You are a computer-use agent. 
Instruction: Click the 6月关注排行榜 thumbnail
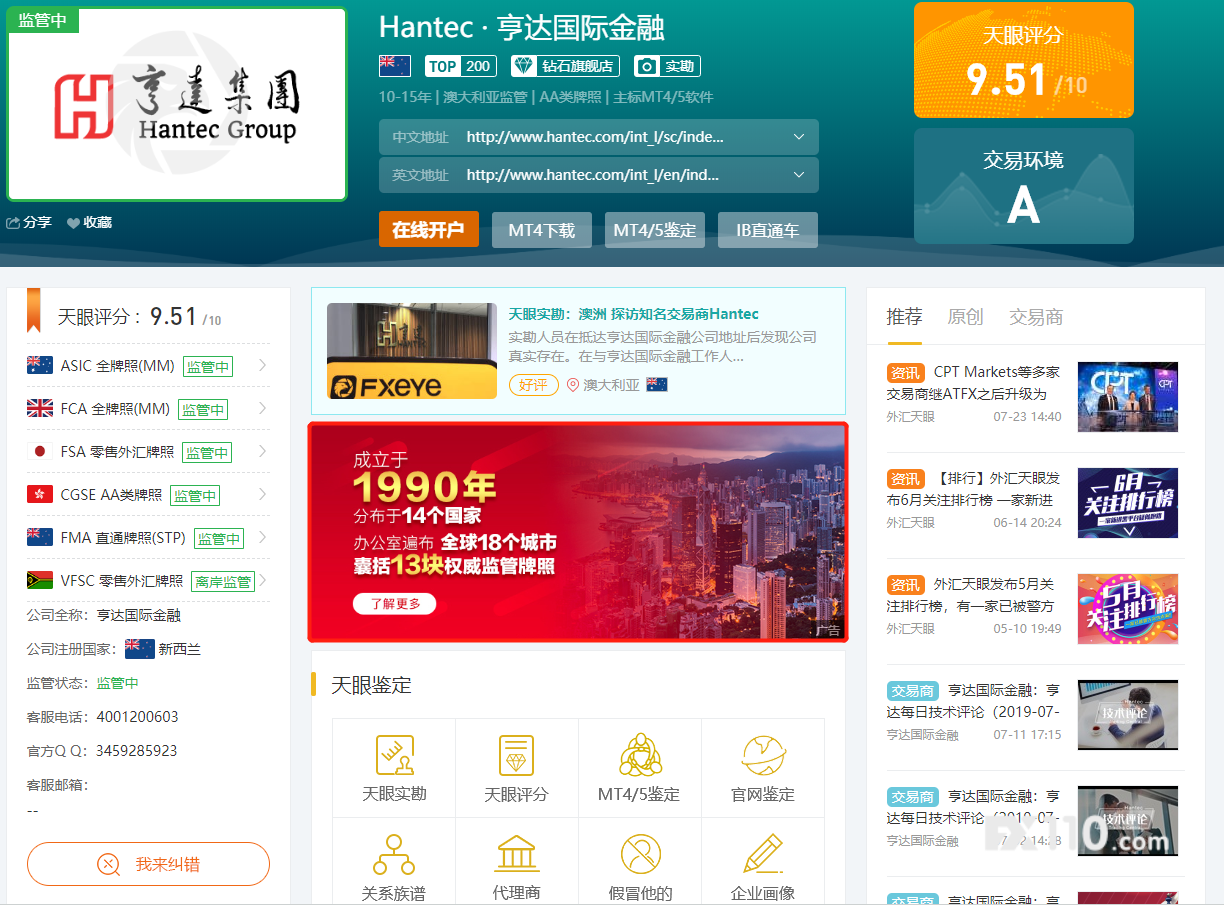click(x=1128, y=503)
